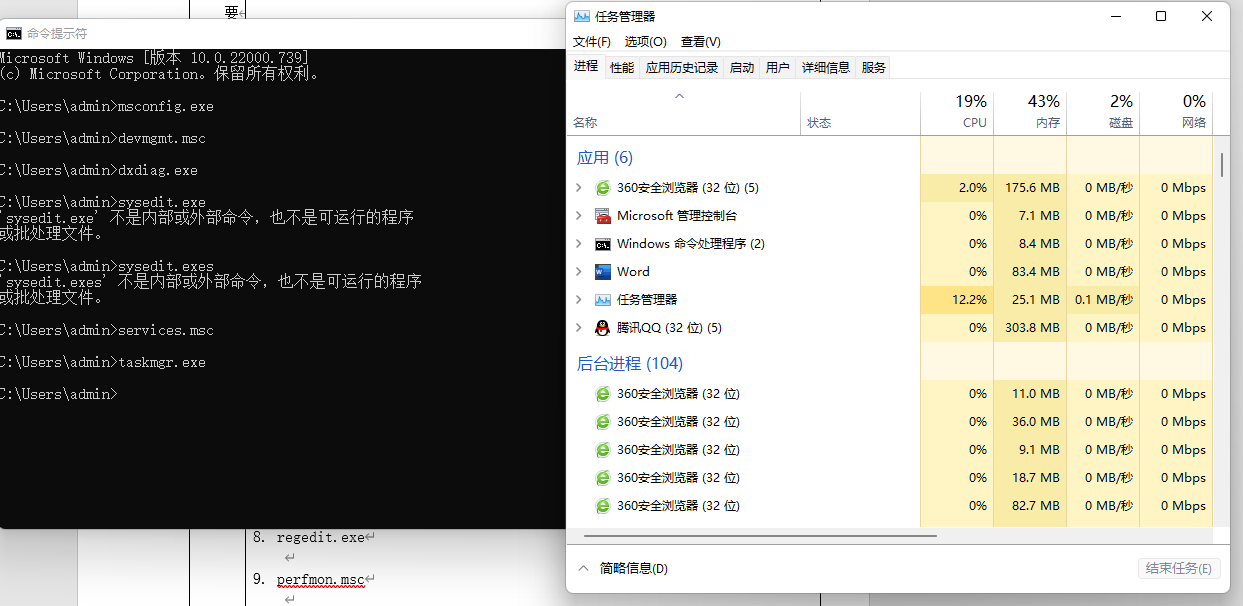Sort by the 名称 column header
The width and height of the screenshot is (1243, 606).
(x=684, y=112)
